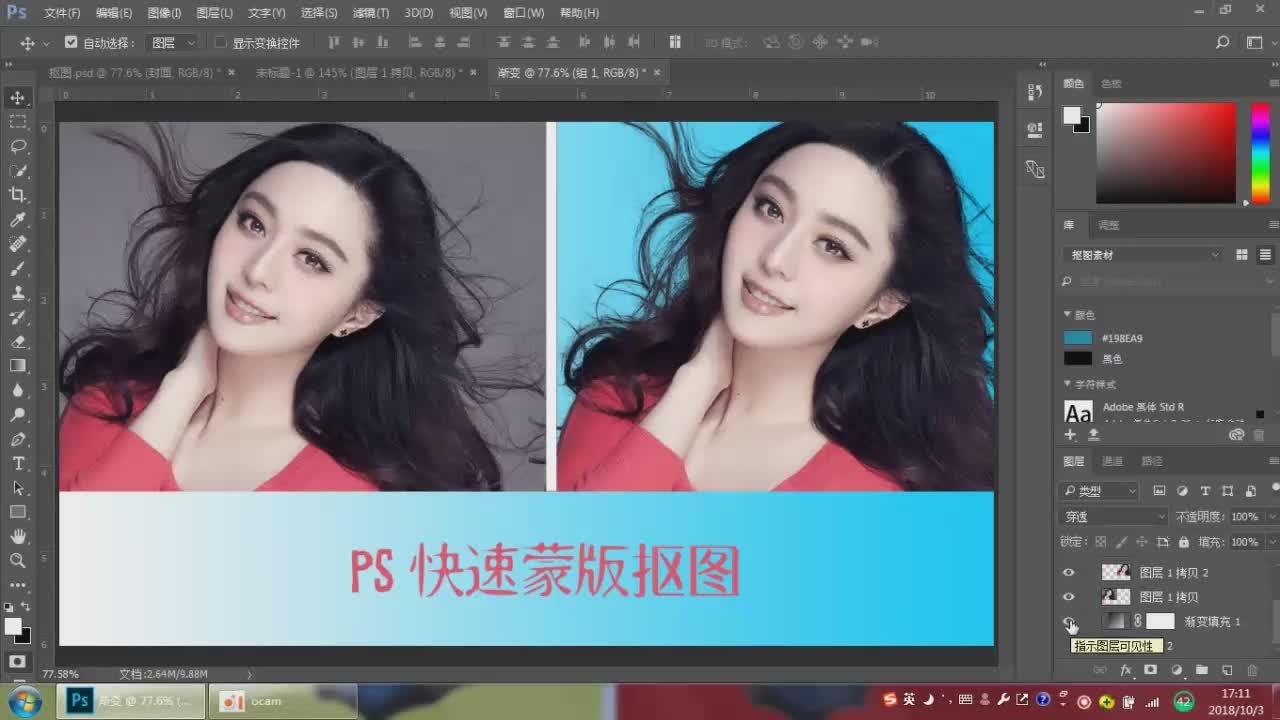This screenshot has height=720, width=1280.
Task: Click the foreground color swatch in toolbox
Action: (x=12, y=626)
